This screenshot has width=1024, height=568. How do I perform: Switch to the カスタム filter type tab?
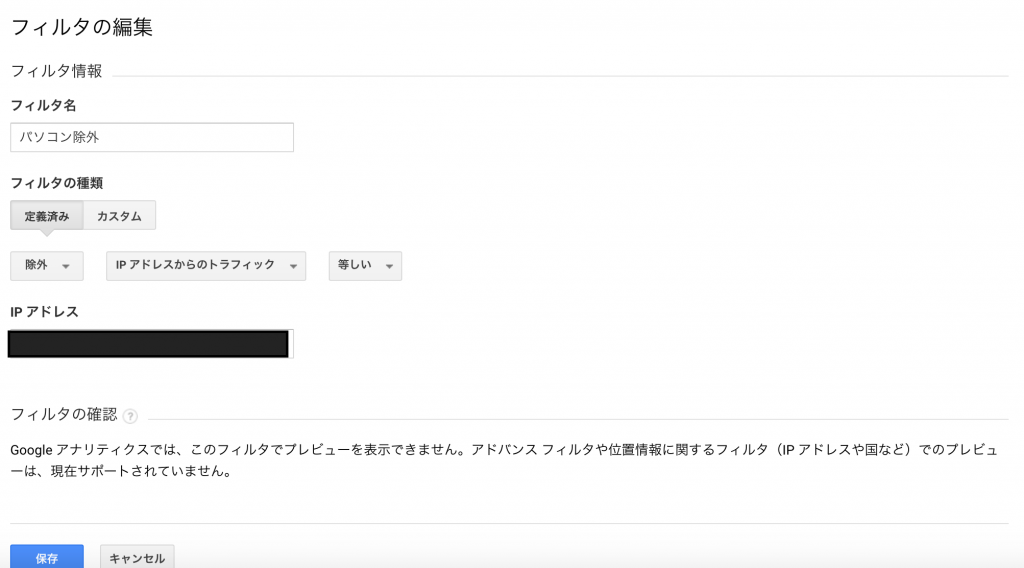pyautogui.click(x=119, y=216)
